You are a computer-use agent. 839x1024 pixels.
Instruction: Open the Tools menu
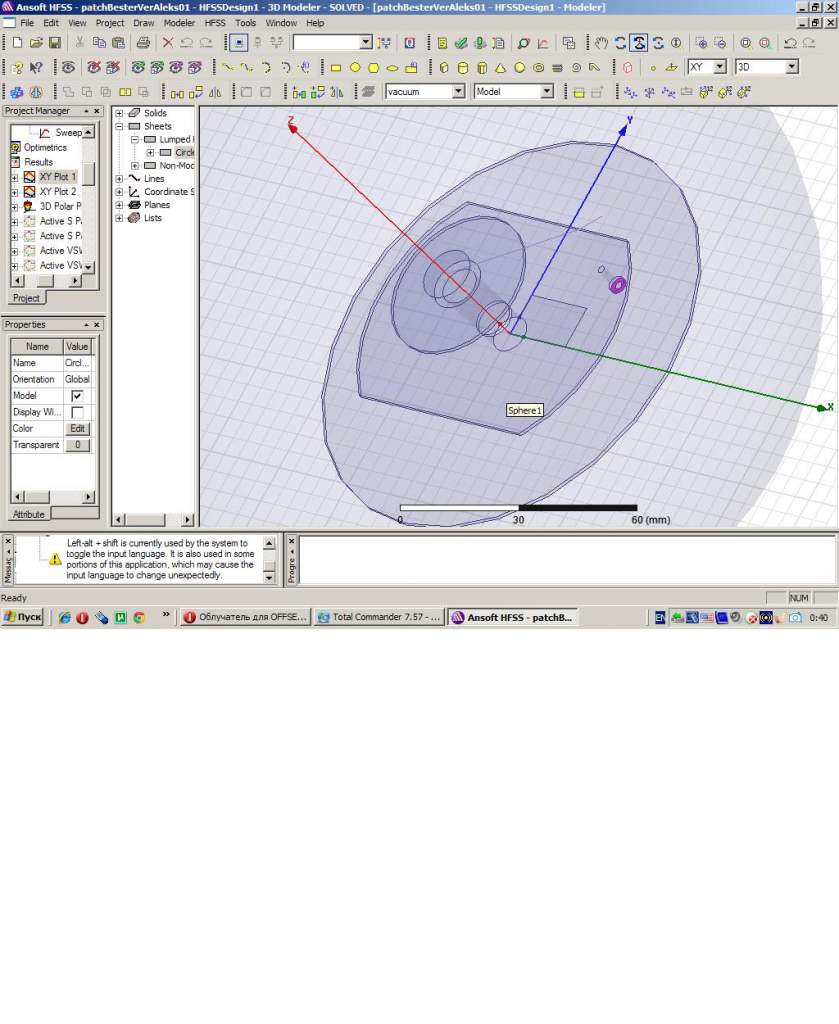245,23
